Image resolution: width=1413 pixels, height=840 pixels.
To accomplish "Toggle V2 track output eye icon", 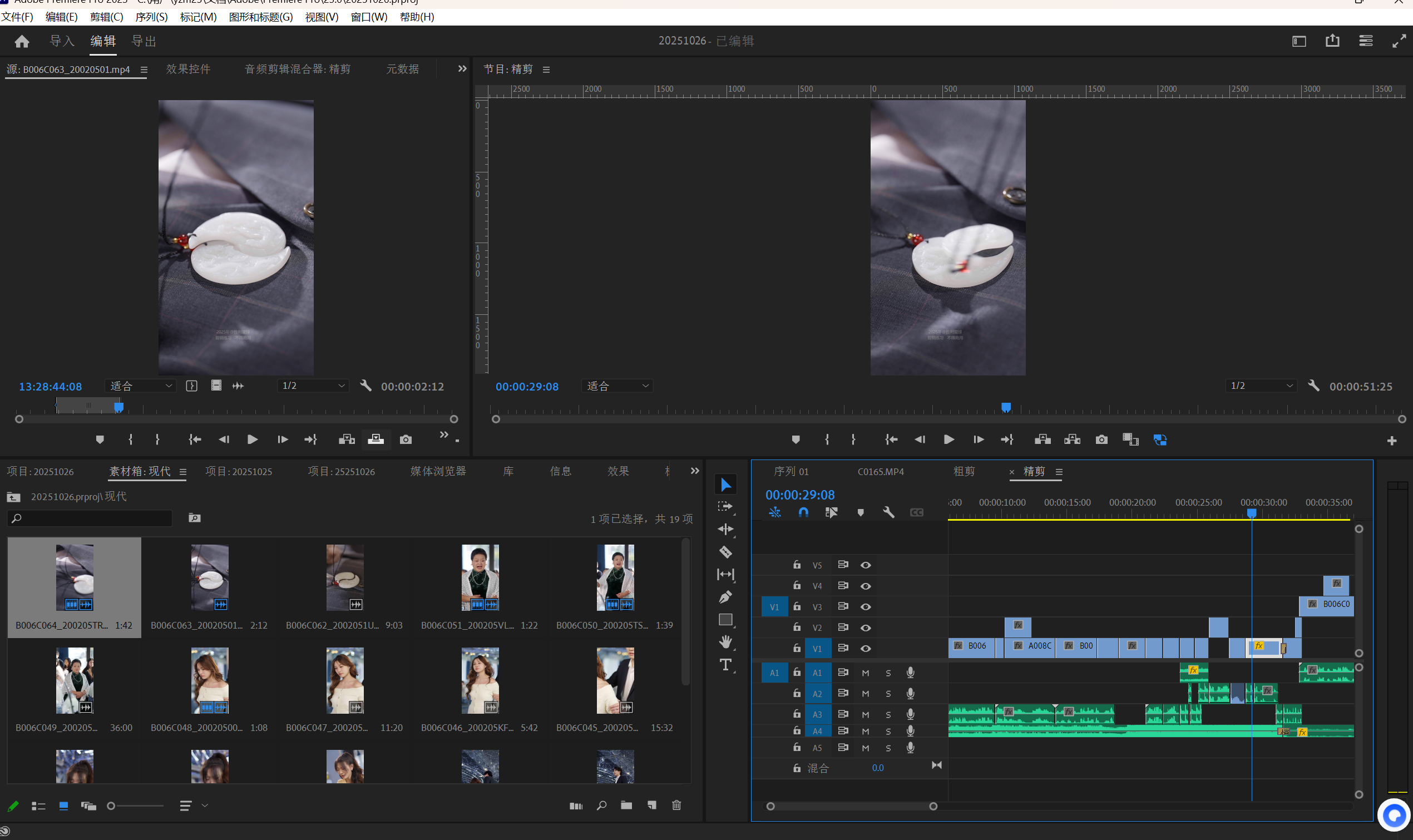I will (x=865, y=627).
